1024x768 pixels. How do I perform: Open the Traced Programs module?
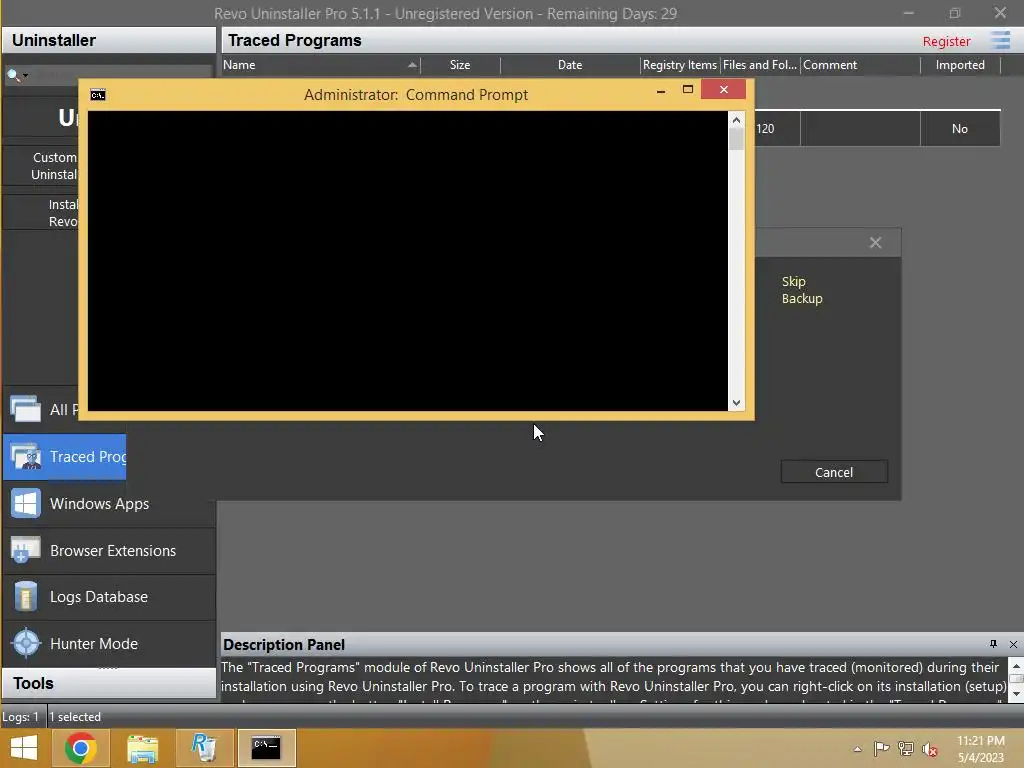[65, 456]
